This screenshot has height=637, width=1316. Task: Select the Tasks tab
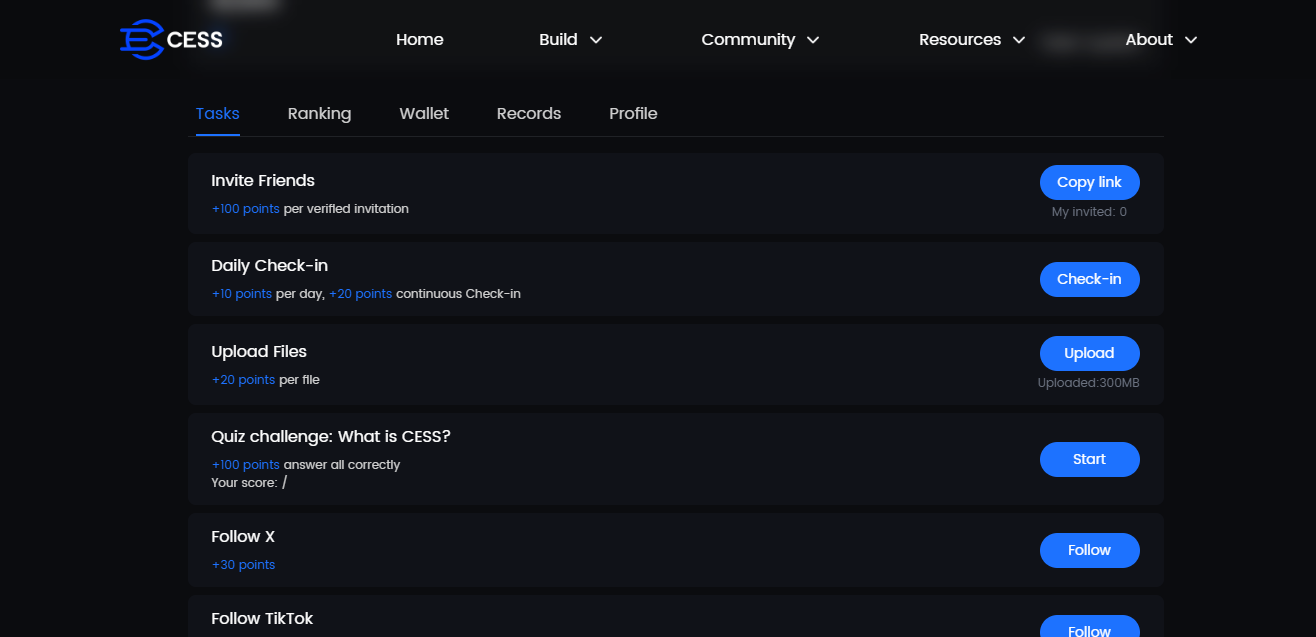pyautogui.click(x=217, y=113)
